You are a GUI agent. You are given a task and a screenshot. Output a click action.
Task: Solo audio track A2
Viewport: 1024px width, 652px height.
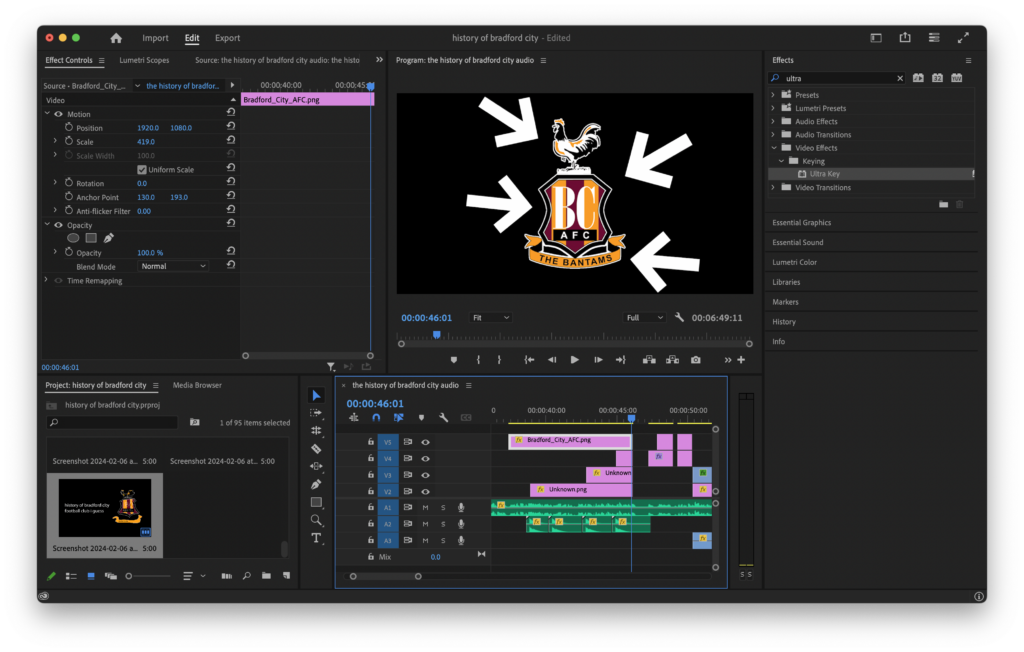click(443, 524)
